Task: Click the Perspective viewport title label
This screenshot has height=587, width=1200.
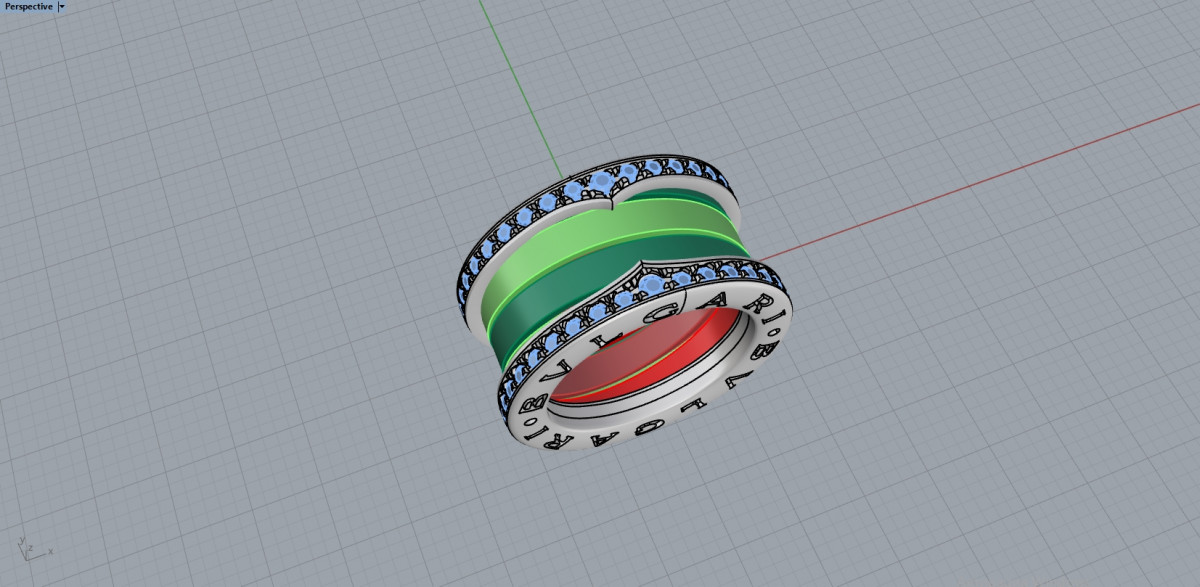Action: [x=28, y=6]
